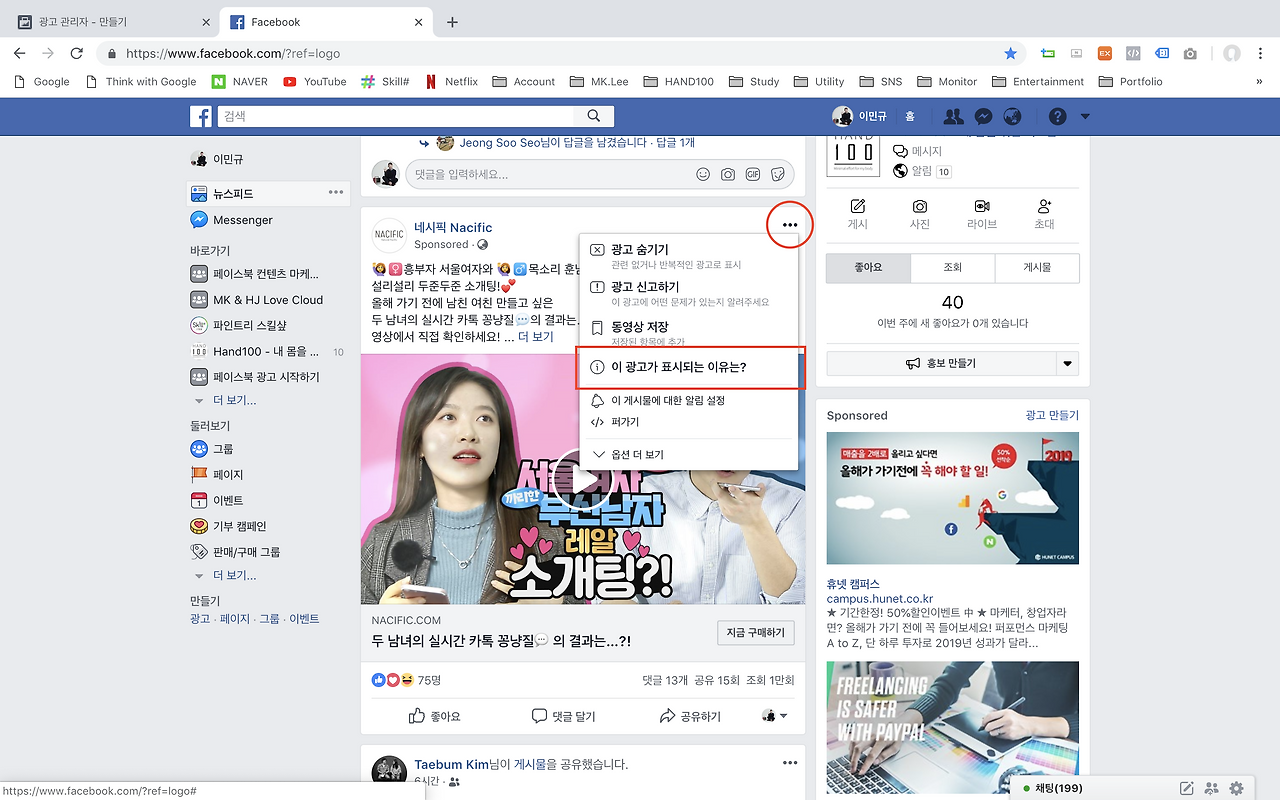The width and height of the screenshot is (1280, 800).
Task: Open the notifications globe icon
Action: pyautogui.click(x=1012, y=116)
